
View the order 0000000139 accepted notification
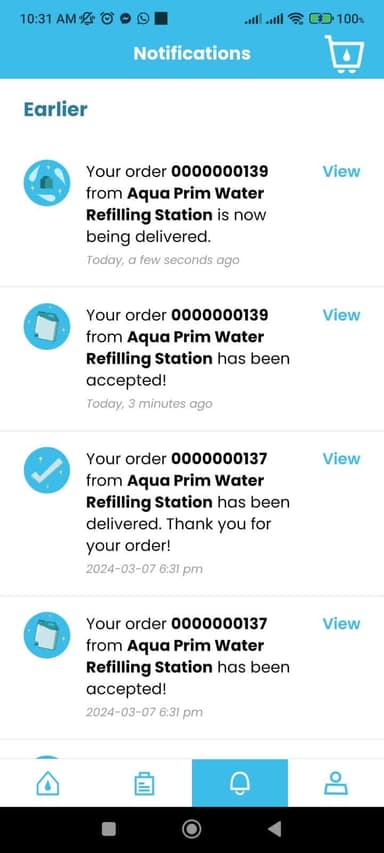pos(341,315)
